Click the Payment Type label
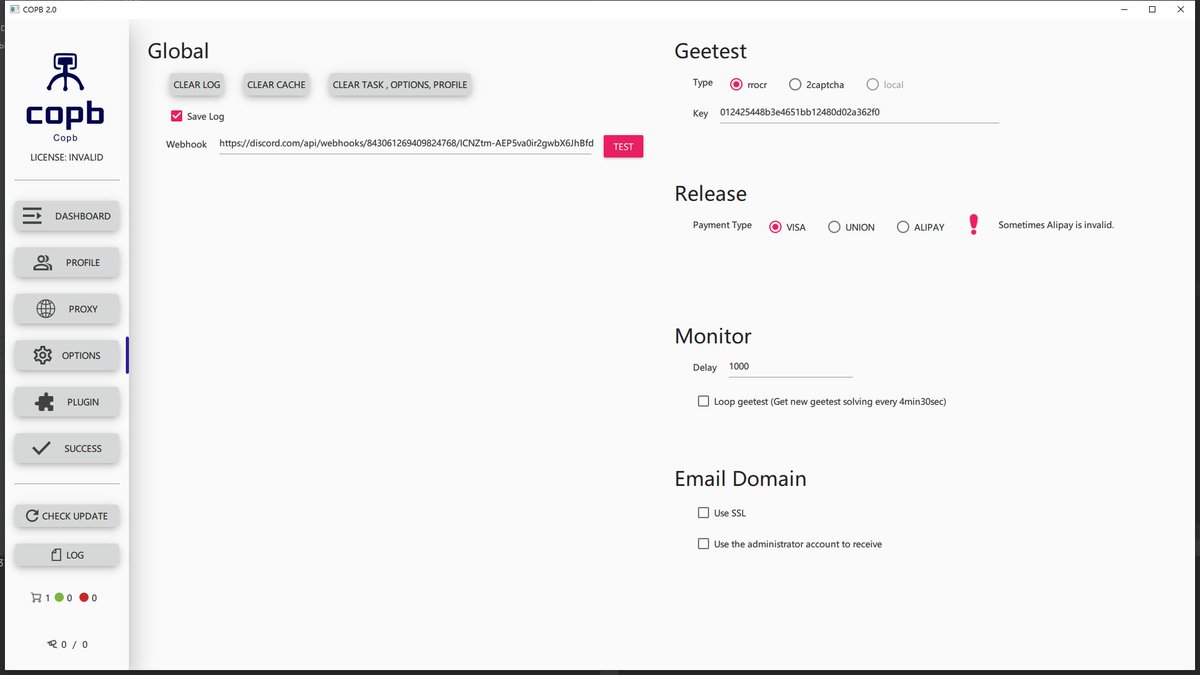This screenshot has height=675, width=1200. [722, 225]
